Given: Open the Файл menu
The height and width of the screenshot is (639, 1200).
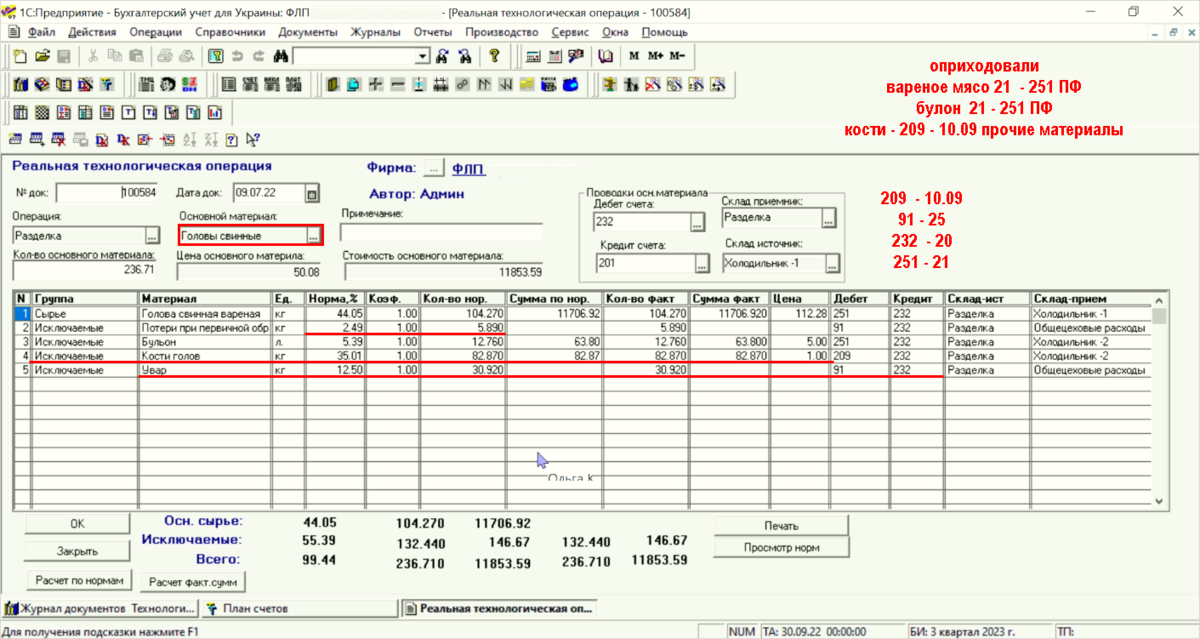Looking at the screenshot, I should 41,32.
